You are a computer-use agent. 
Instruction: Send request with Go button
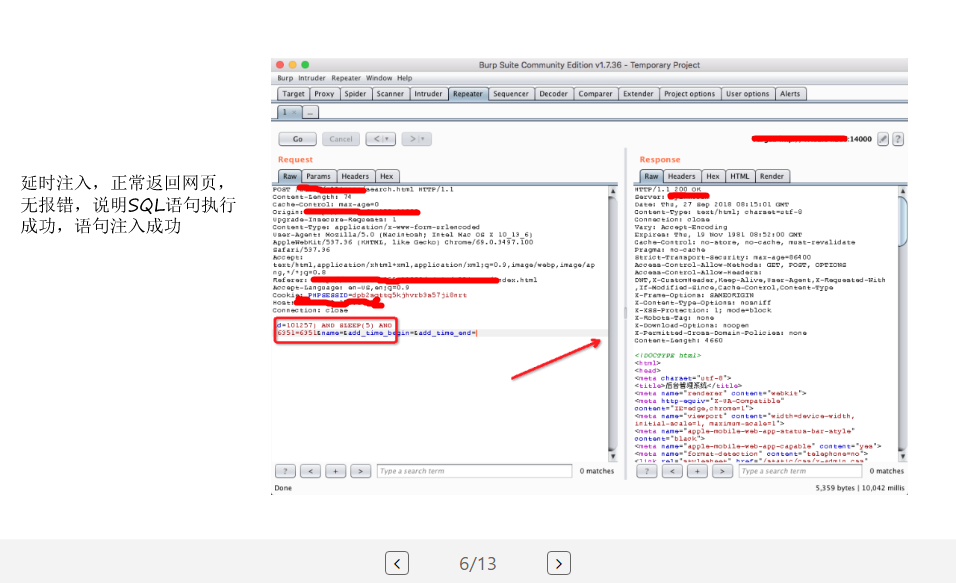298,139
